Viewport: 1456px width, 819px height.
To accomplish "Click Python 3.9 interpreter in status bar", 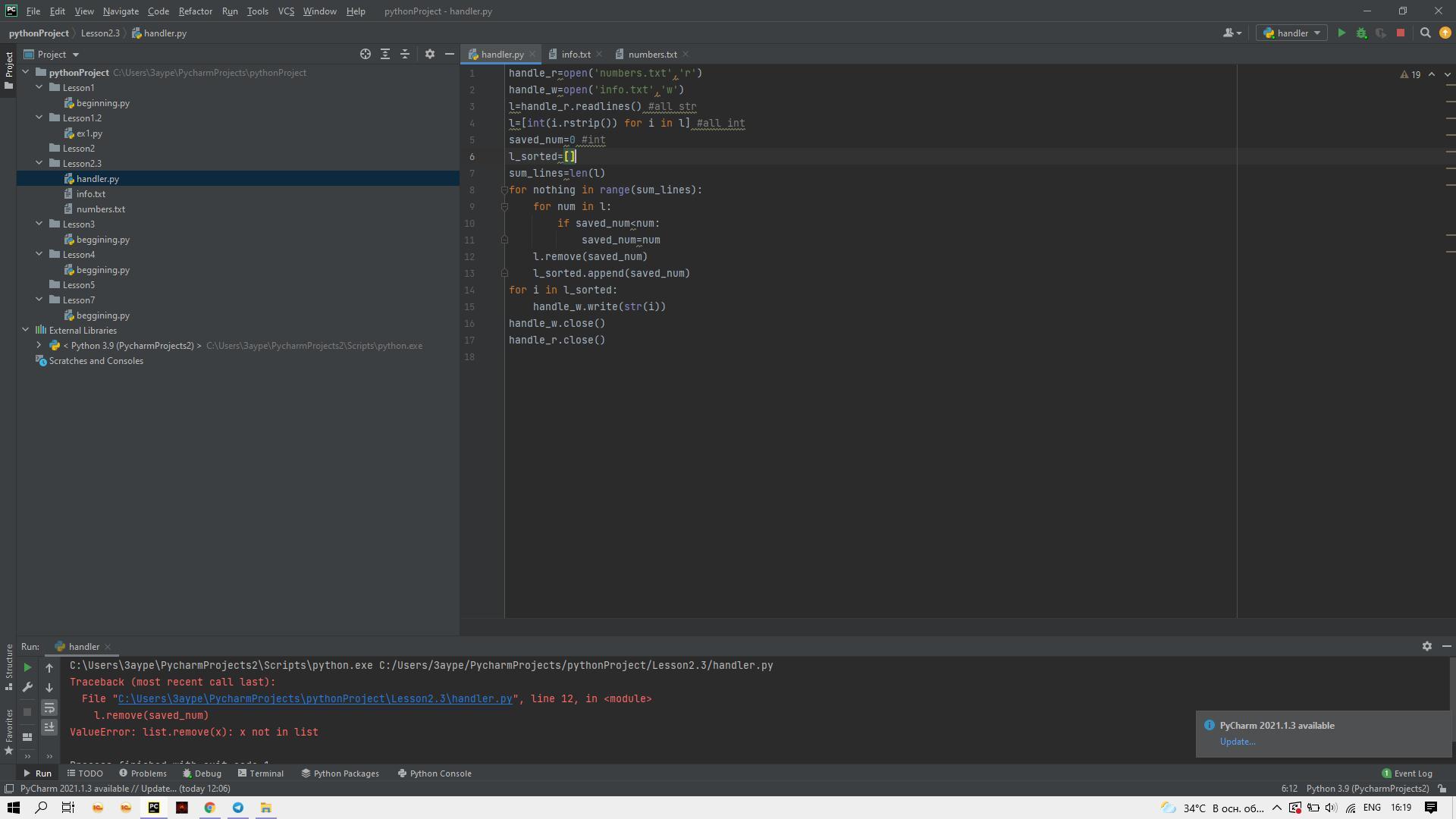I will point(1367,789).
